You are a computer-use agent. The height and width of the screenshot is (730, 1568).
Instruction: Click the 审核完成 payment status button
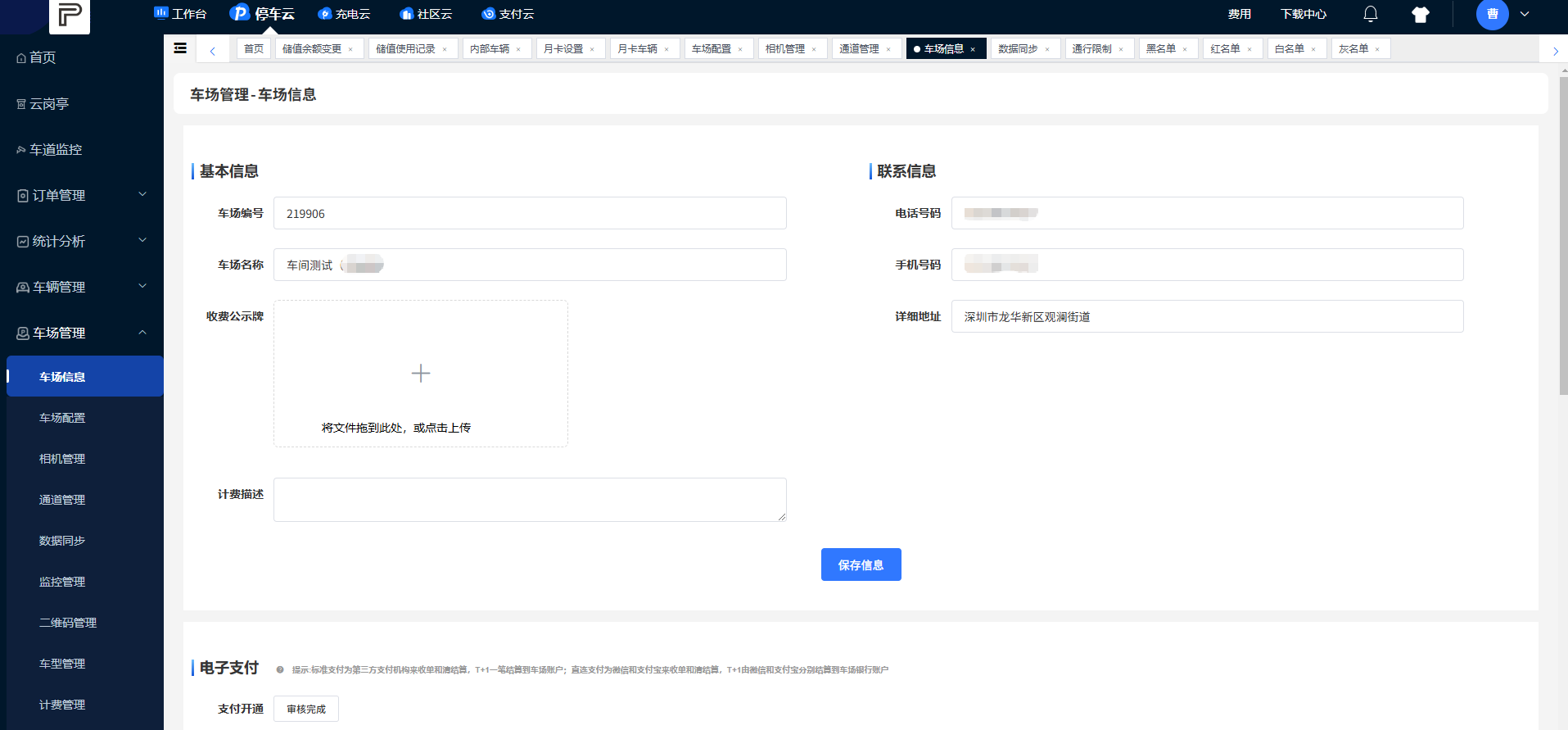click(306, 709)
